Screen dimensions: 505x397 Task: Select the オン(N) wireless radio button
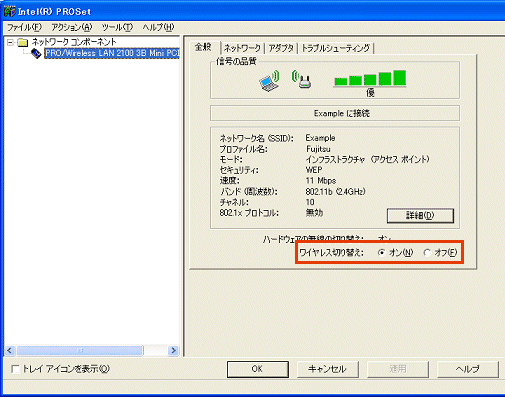tap(382, 253)
